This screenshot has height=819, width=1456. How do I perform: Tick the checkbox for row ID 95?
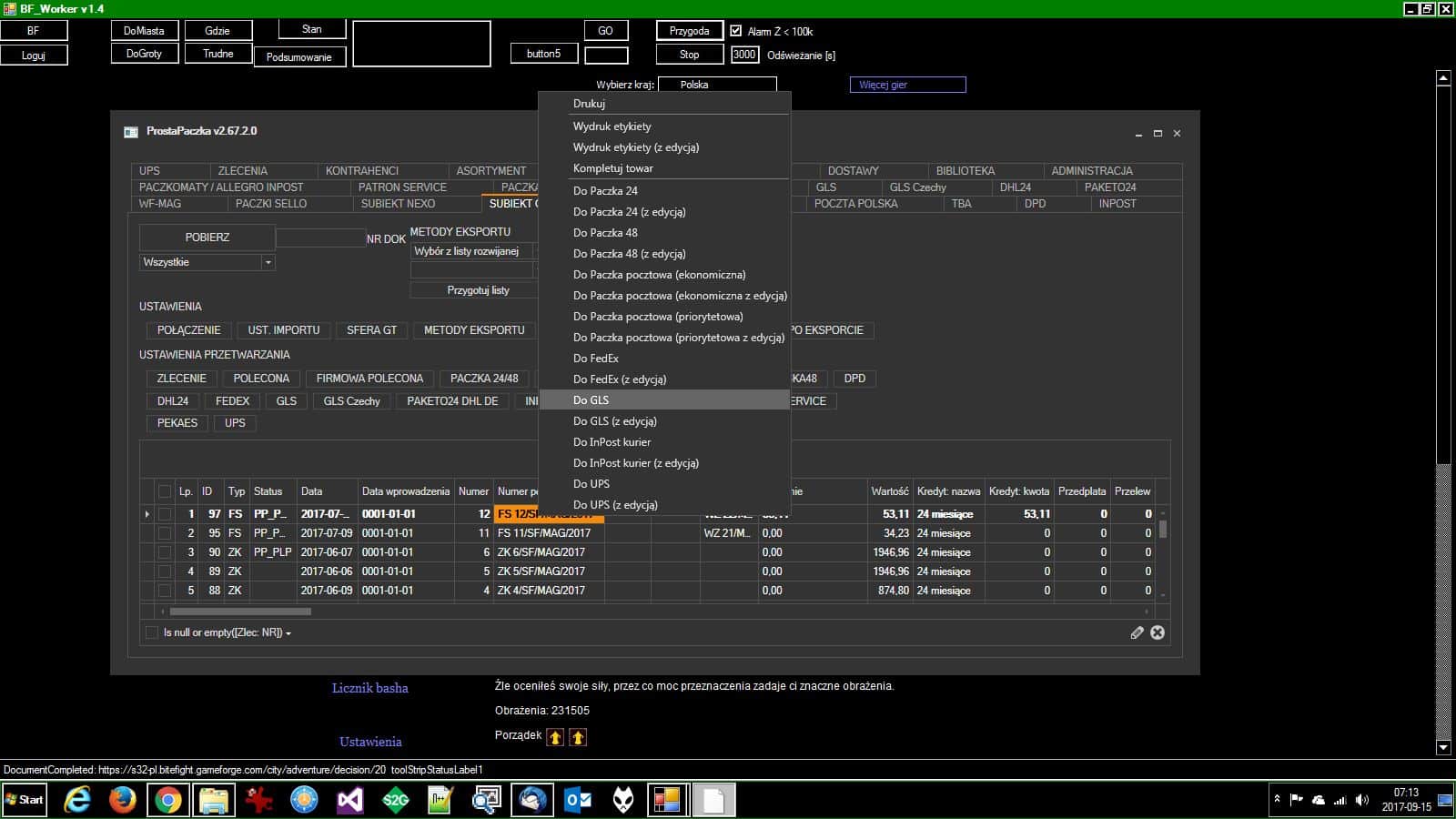click(x=165, y=533)
